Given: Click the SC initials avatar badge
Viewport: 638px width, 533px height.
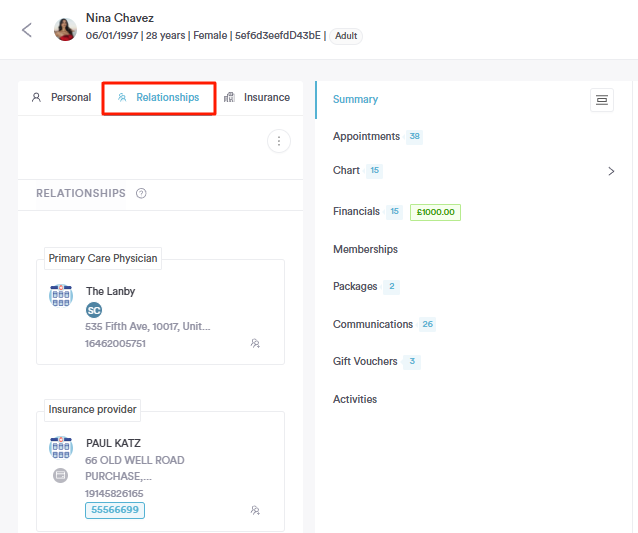Looking at the screenshot, I should click(94, 310).
